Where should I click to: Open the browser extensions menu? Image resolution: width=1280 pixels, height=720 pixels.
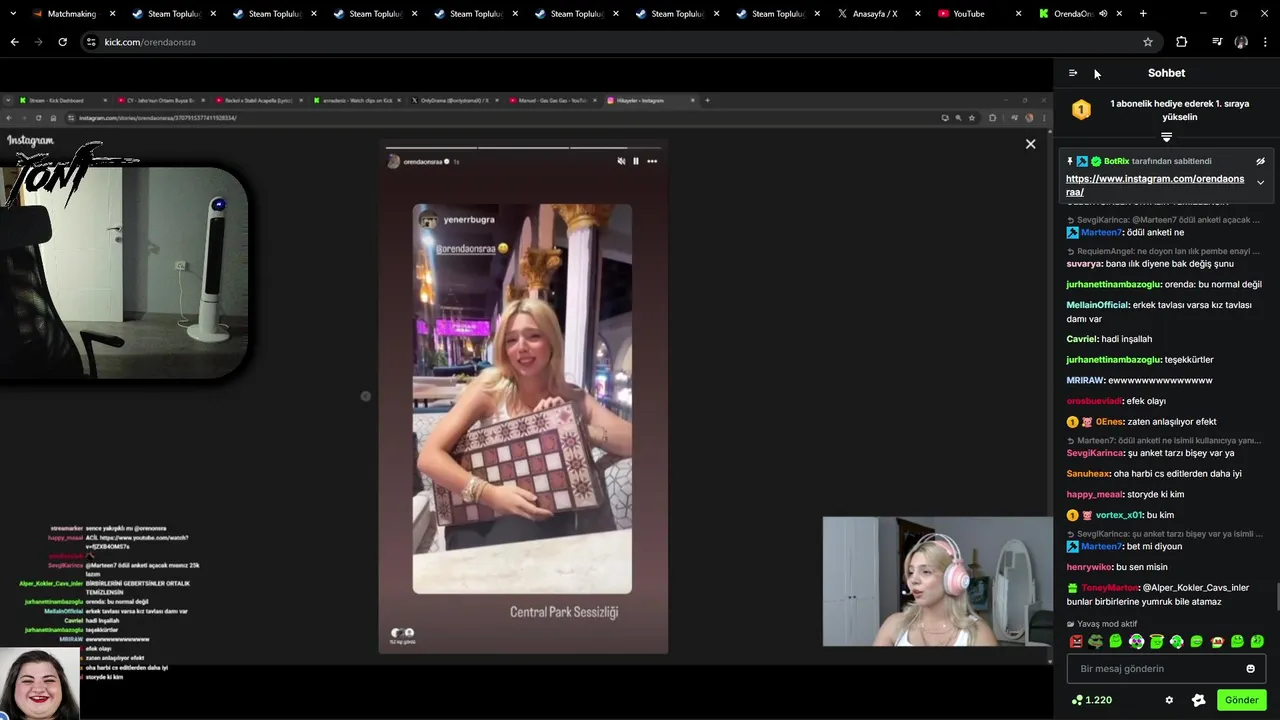coord(1182,42)
